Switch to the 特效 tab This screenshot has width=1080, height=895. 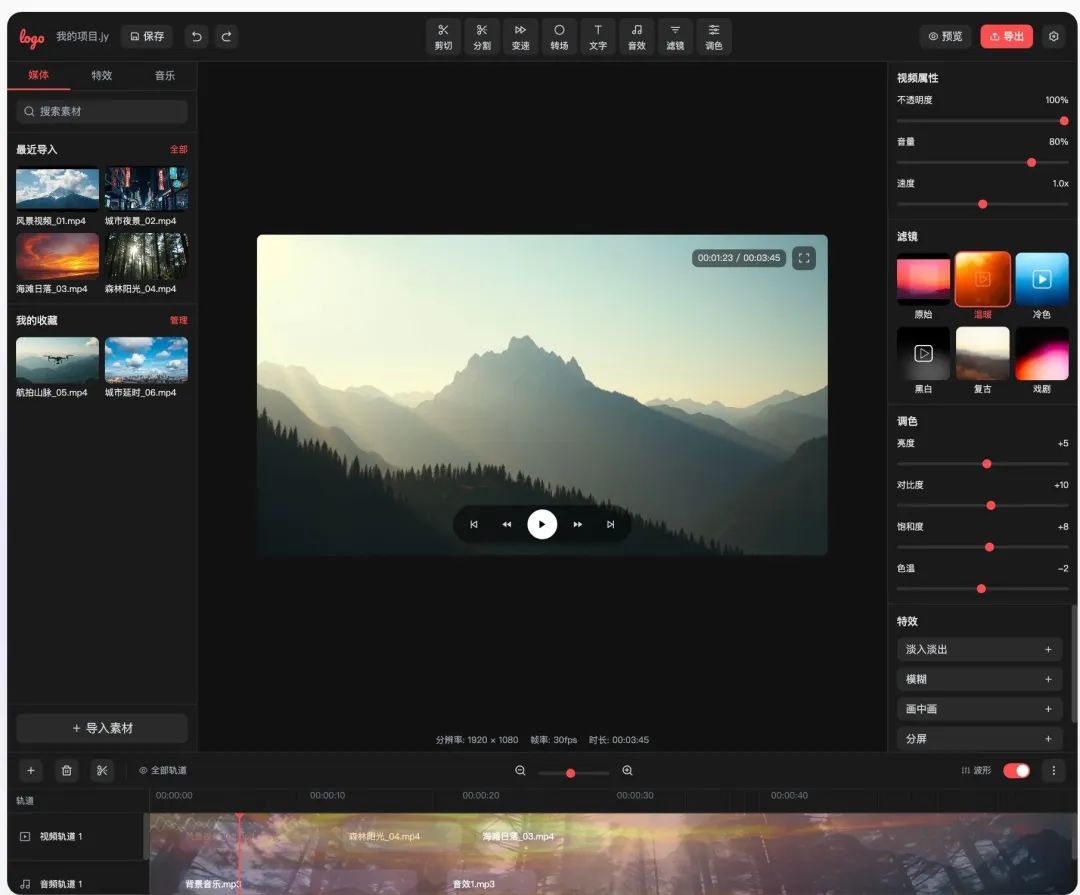click(x=102, y=76)
